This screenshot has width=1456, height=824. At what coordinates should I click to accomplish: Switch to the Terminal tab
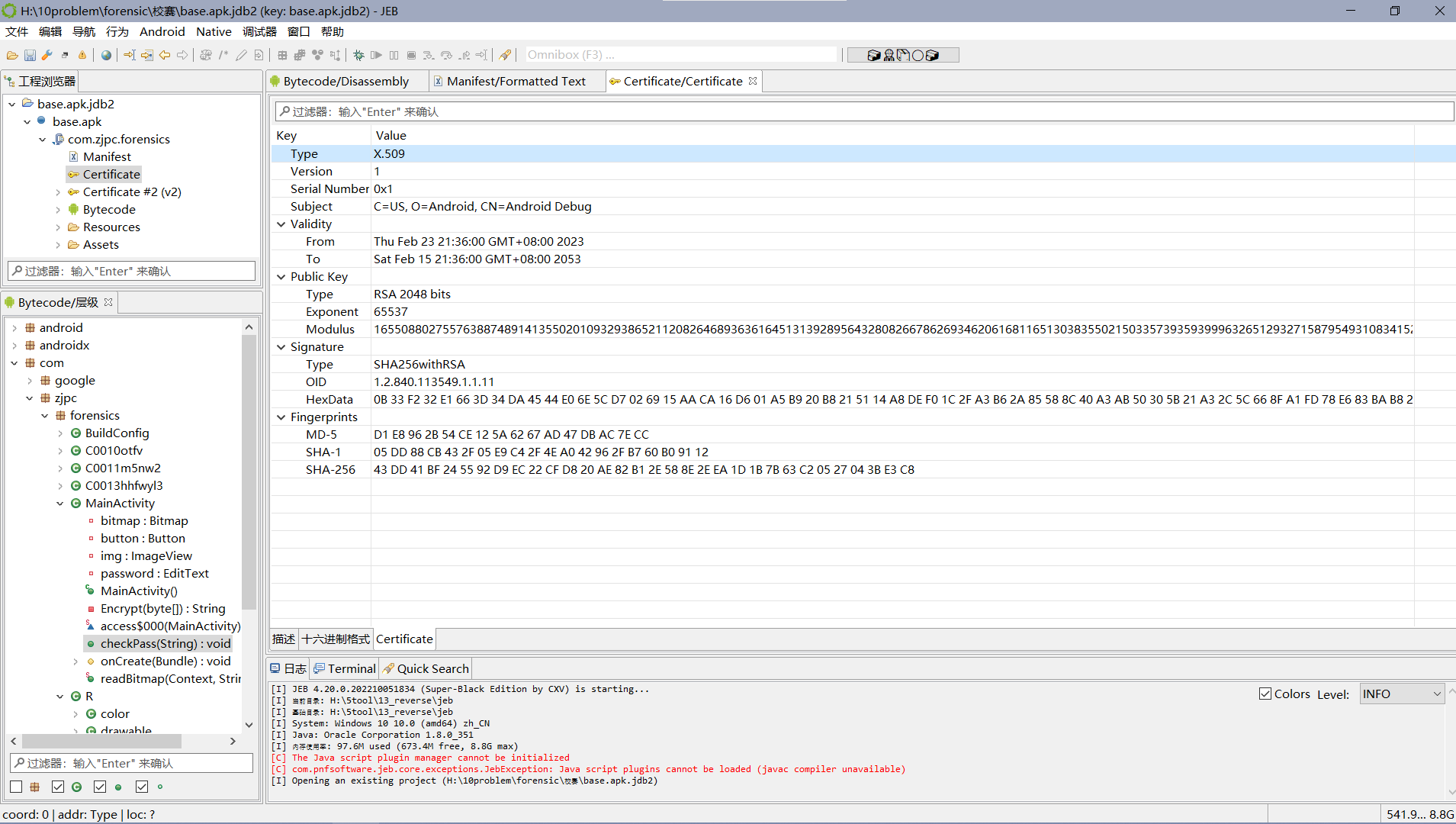point(344,668)
